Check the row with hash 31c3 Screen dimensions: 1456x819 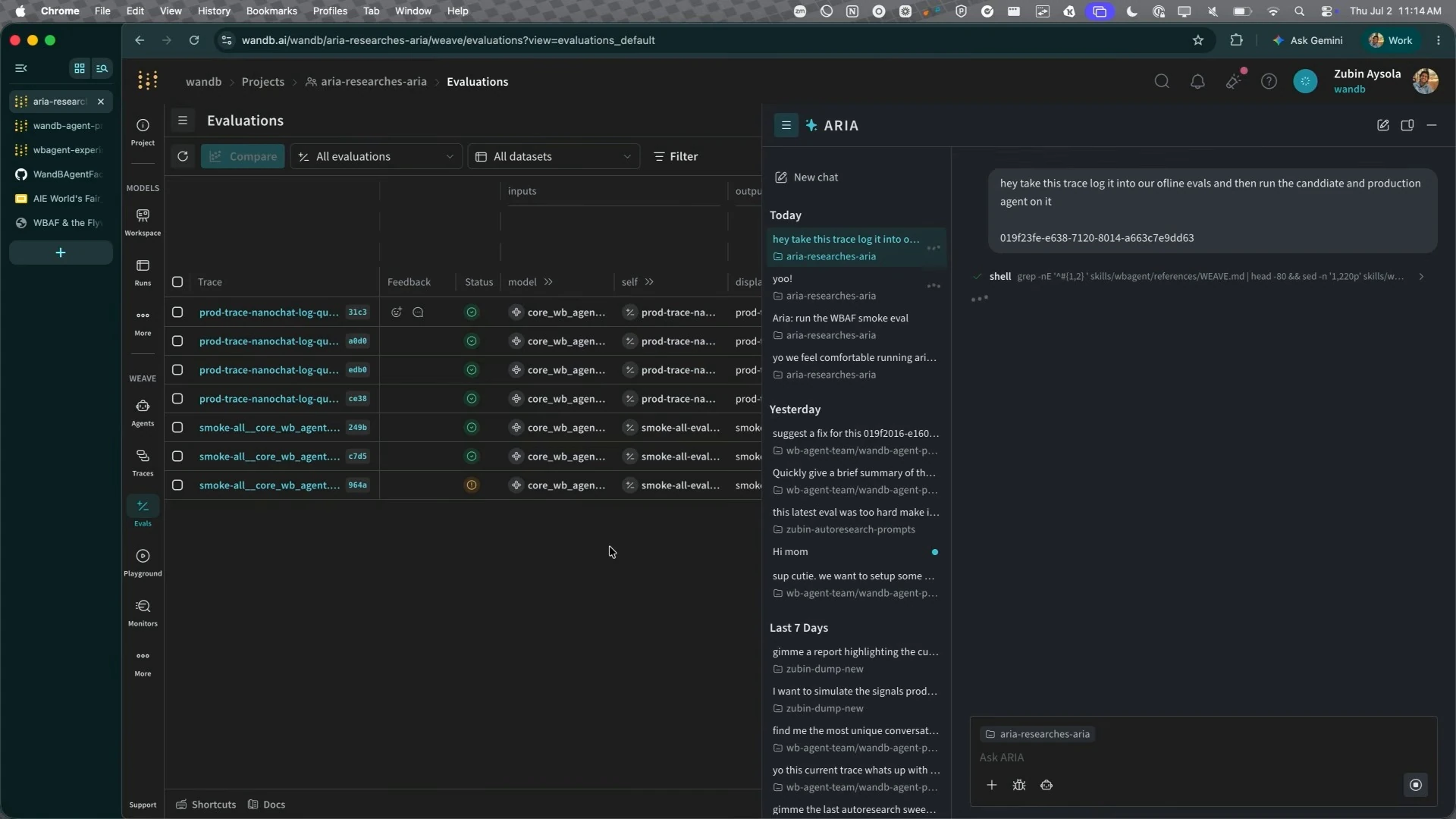(x=177, y=312)
